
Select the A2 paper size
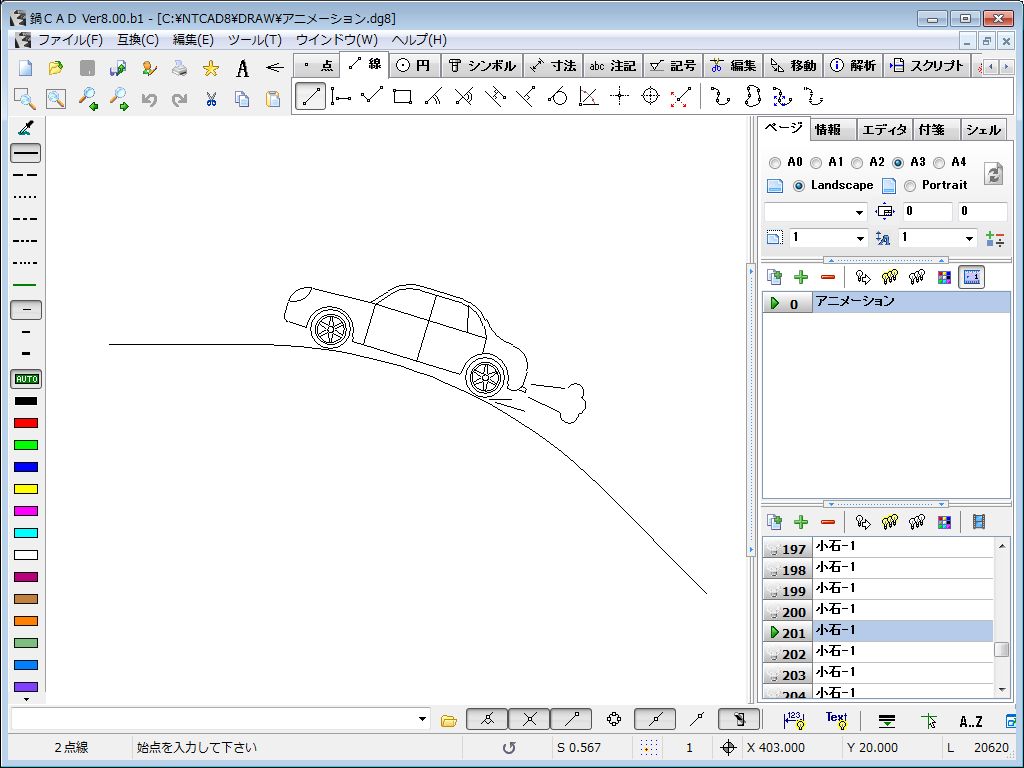pyautogui.click(x=857, y=163)
